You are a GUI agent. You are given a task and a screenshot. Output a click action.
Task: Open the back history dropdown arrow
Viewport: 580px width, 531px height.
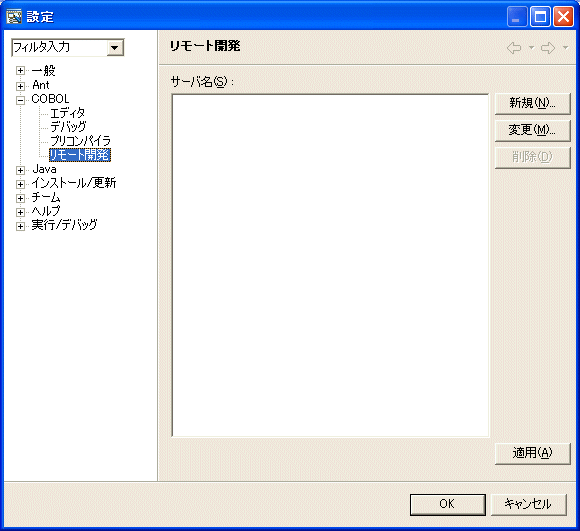click(531, 48)
